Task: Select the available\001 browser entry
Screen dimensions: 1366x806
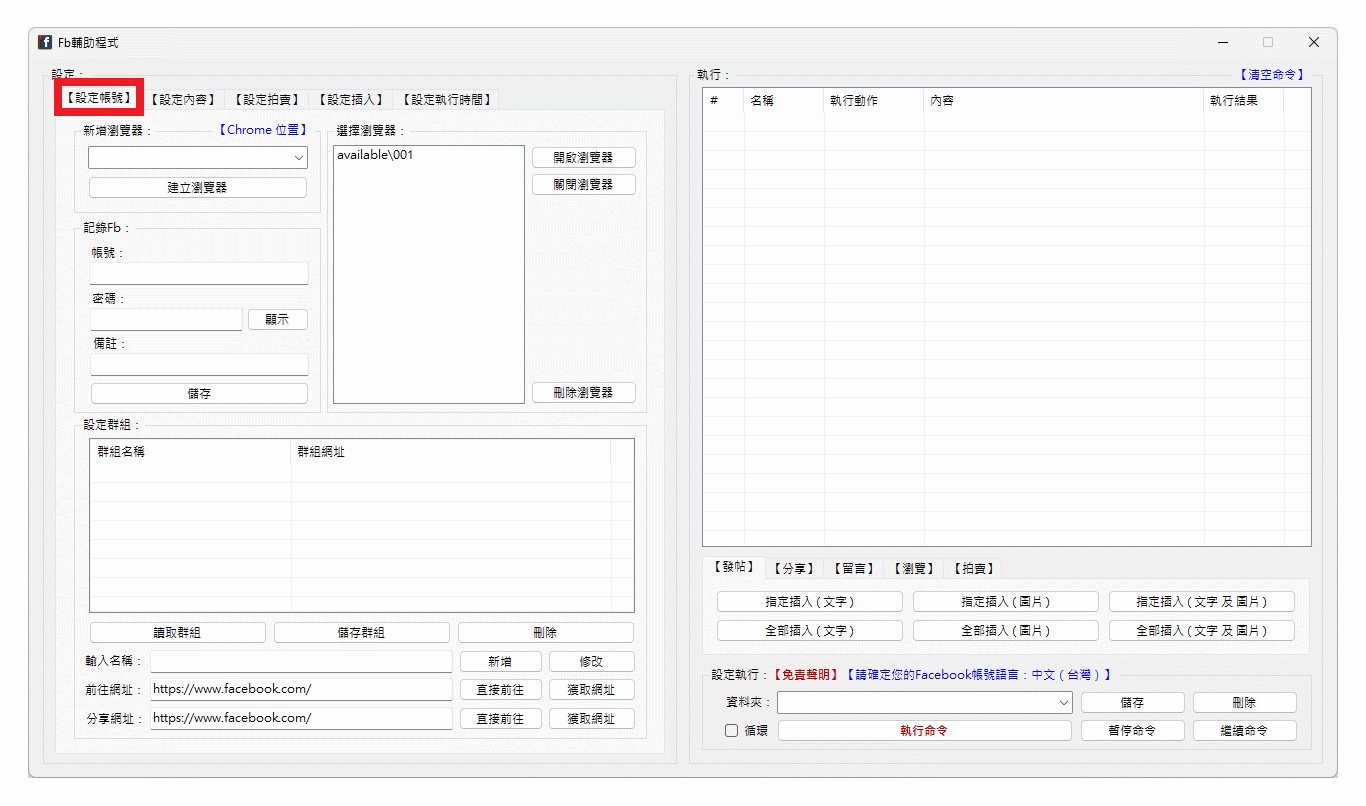Action: [375, 155]
